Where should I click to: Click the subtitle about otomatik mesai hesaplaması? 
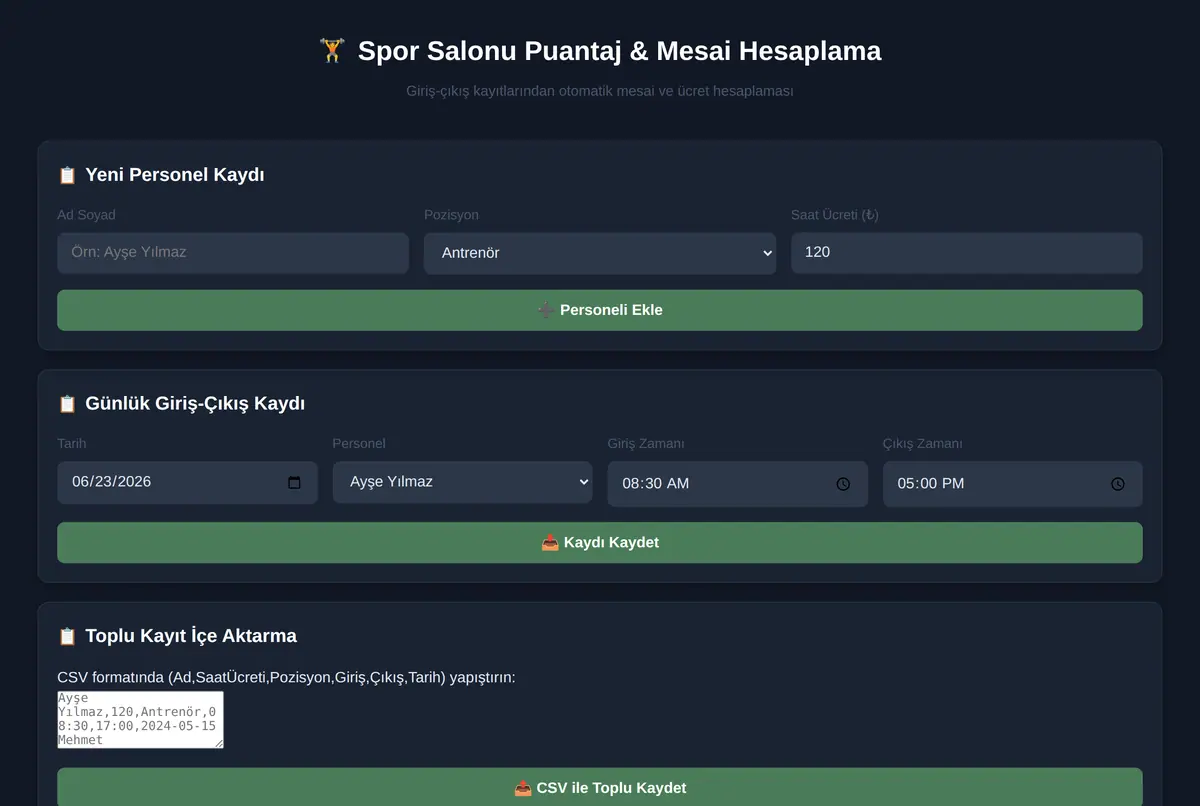(x=600, y=91)
